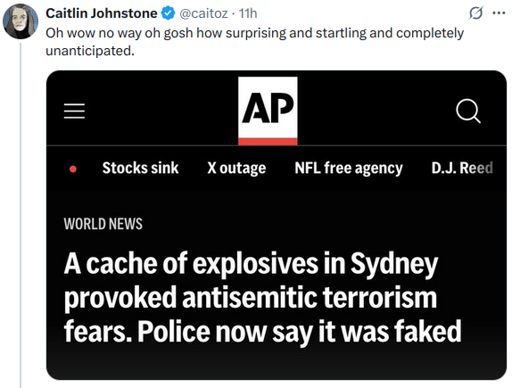Open the embedded AP screenshot image
Image resolution: width=512 pixels, height=388 pixels.
pyautogui.click(x=276, y=225)
